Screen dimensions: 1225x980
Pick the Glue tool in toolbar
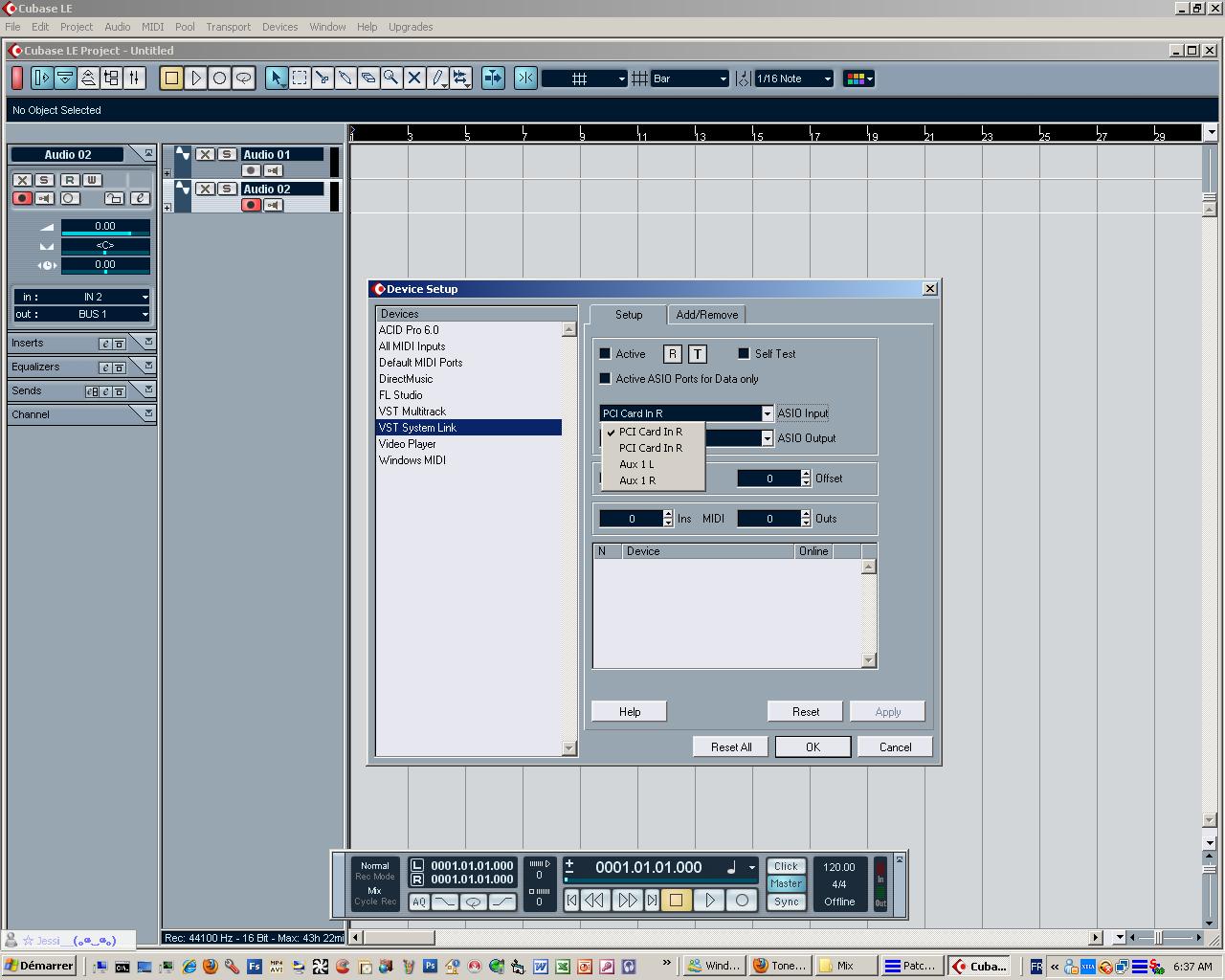(345, 78)
